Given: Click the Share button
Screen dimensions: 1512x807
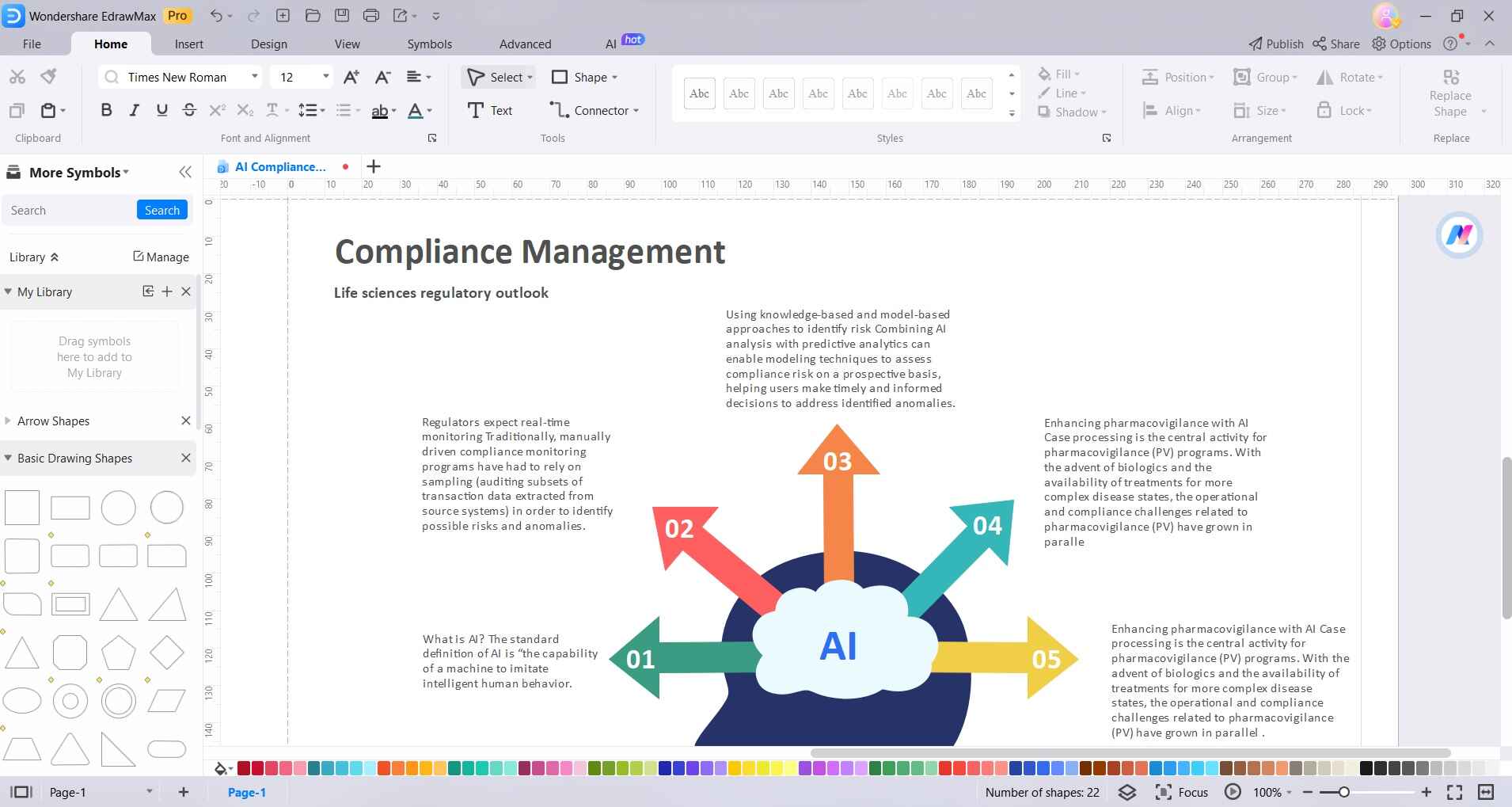Looking at the screenshot, I should pyautogui.click(x=1336, y=44).
